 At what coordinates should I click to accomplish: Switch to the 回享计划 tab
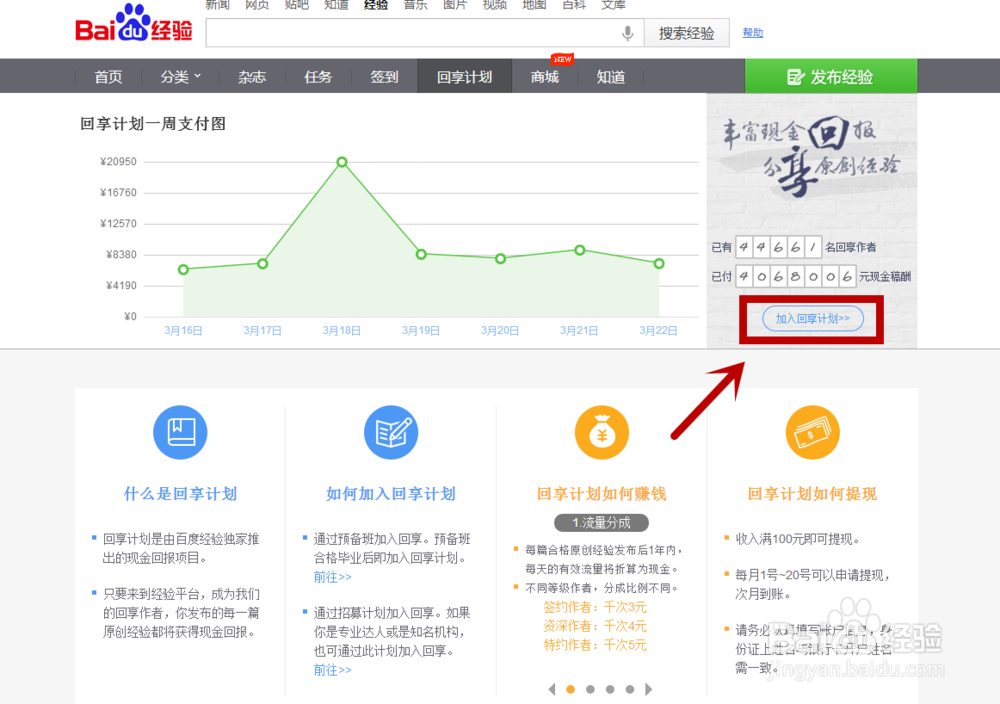coord(464,76)
